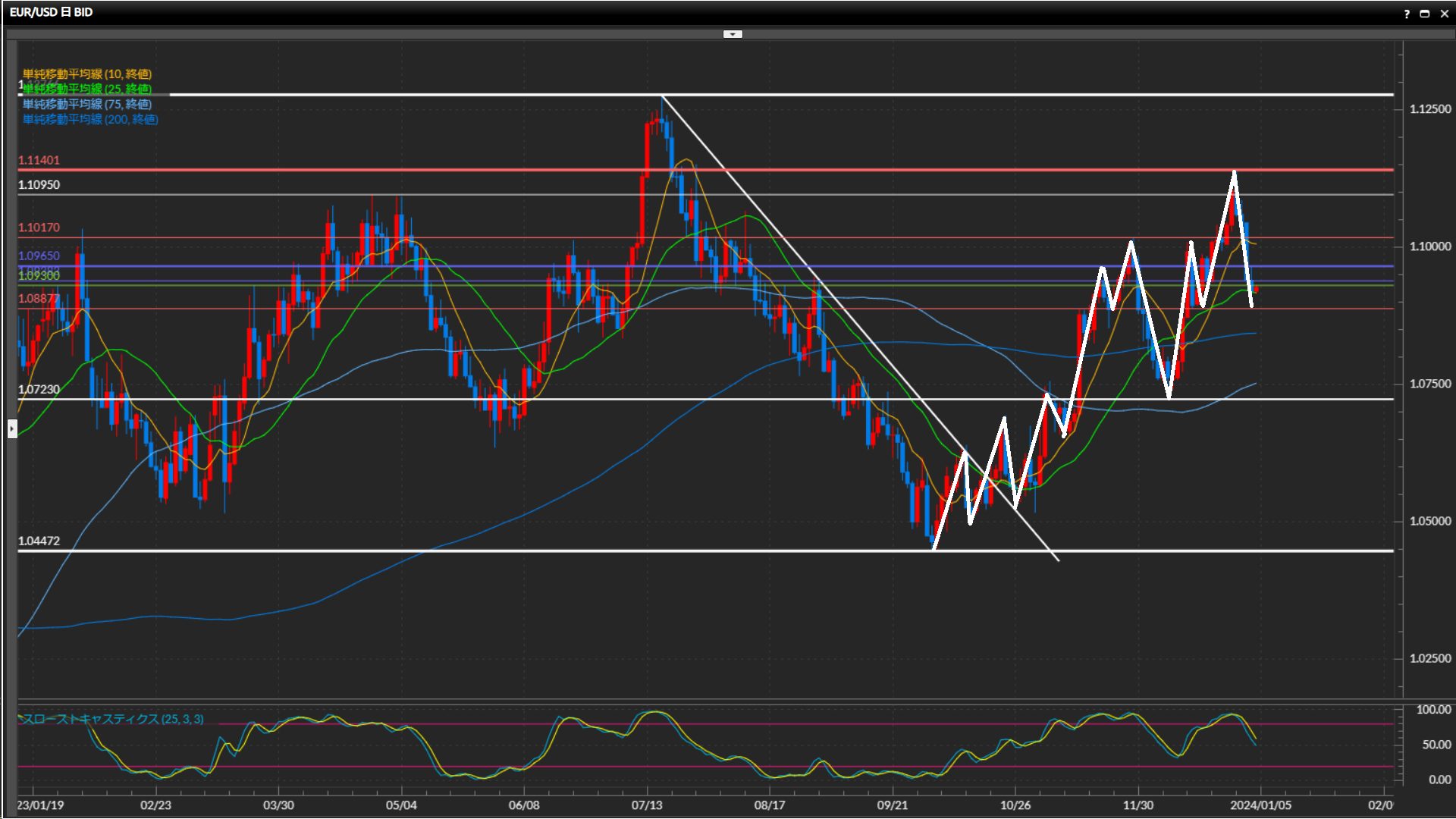Select the 10-period simple moving average label
This screenshot has width=1456, height=819.
[86, 74]
